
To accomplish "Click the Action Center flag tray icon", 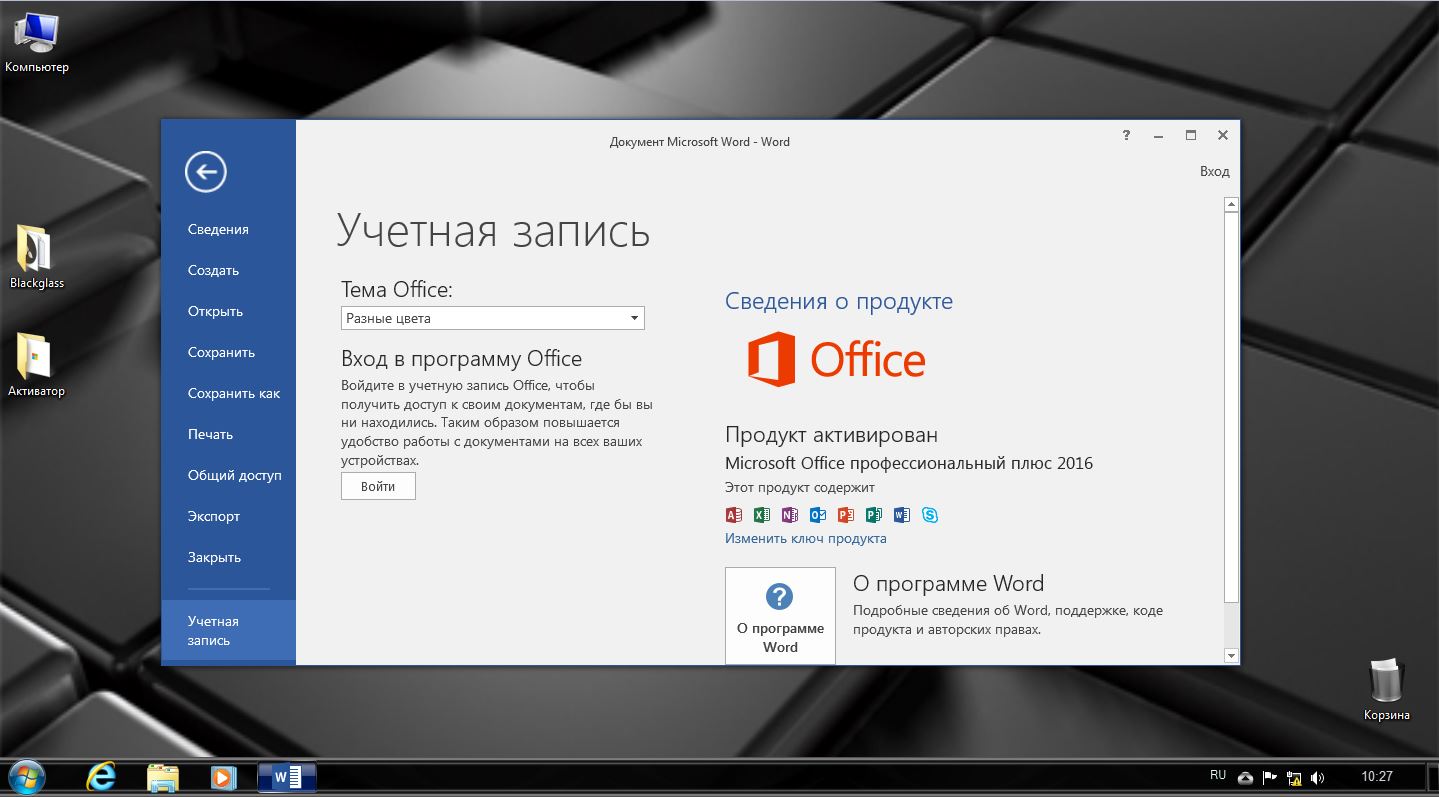I will [1270, 777].
